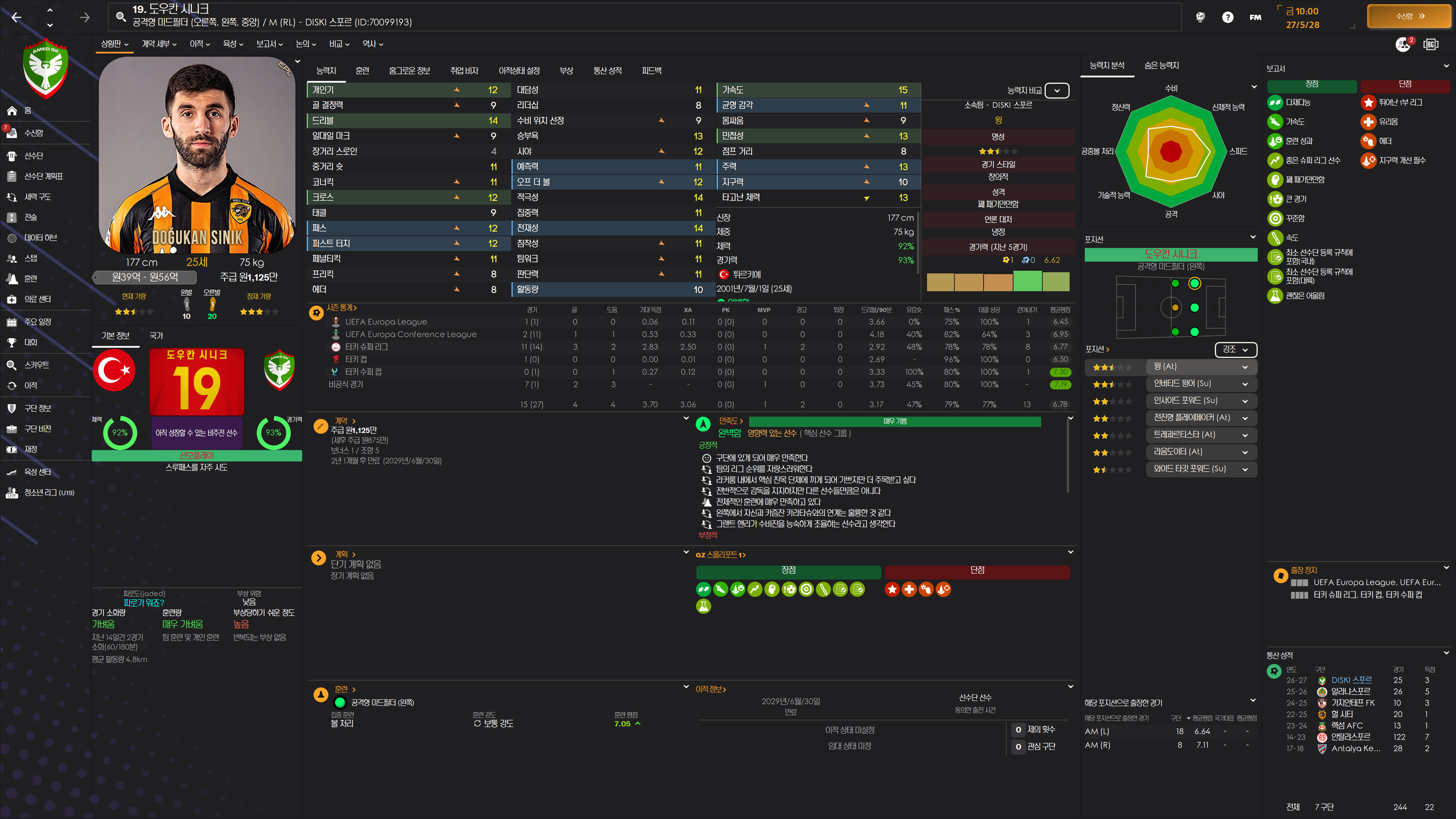1456x819 pixels.
Task: Switch to the 숨은 능력치 tab
Action: pyautogui.click(x=1161, y=66)
